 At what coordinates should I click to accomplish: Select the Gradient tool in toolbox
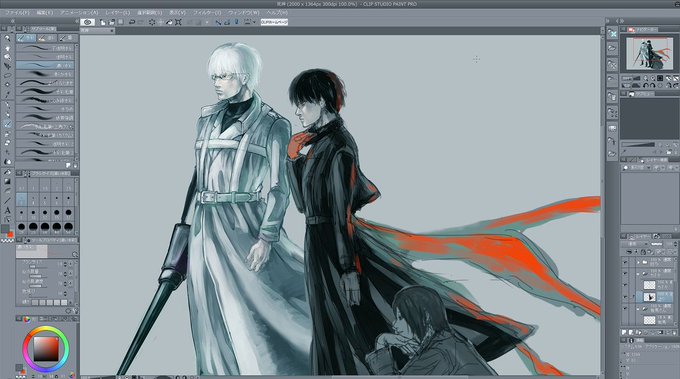7,181
